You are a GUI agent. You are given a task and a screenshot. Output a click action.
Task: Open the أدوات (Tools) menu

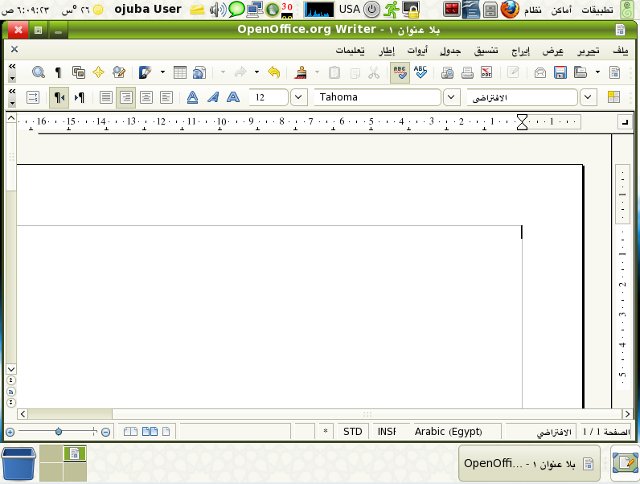[417, 50]
